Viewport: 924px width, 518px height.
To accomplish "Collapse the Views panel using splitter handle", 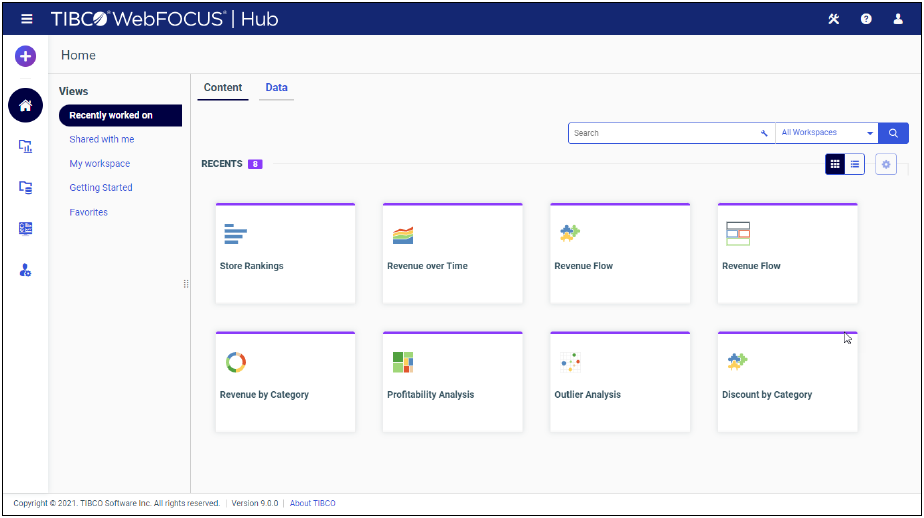I will click(186, 284).
